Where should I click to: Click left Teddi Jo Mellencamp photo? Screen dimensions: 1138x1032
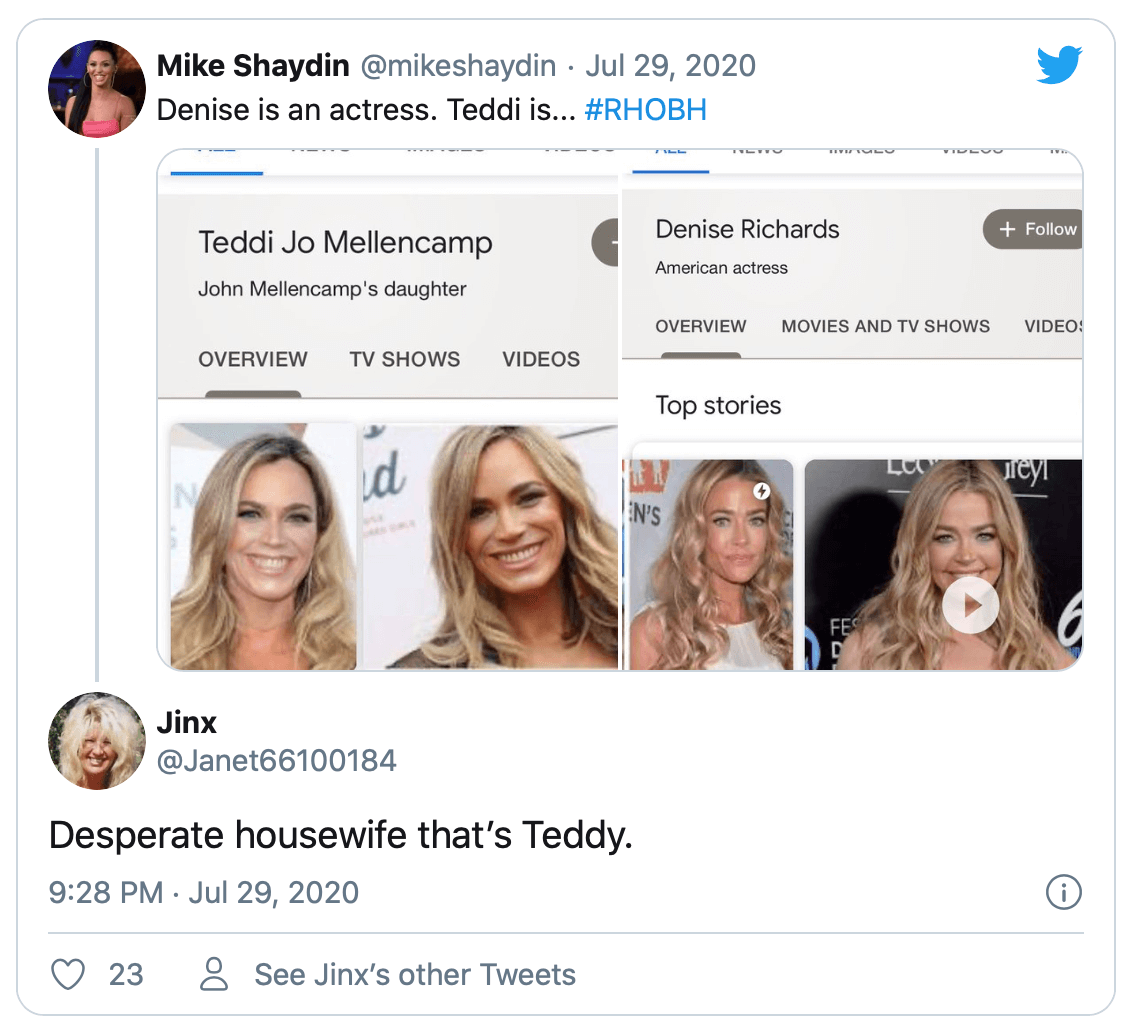tap(263, 546)
